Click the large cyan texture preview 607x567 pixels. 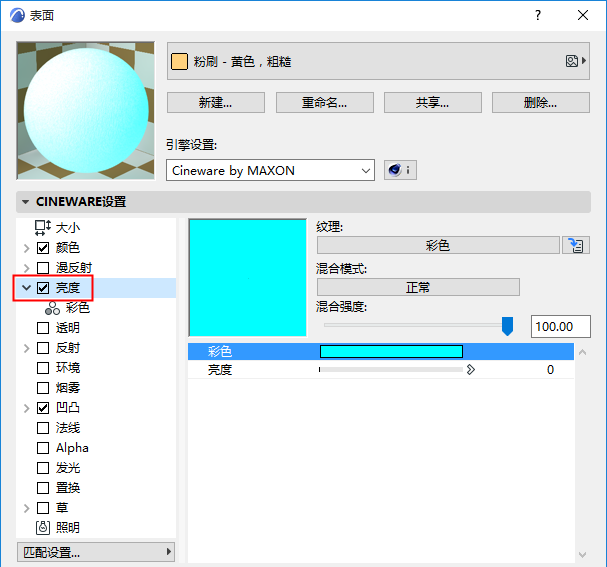point(248,278)
